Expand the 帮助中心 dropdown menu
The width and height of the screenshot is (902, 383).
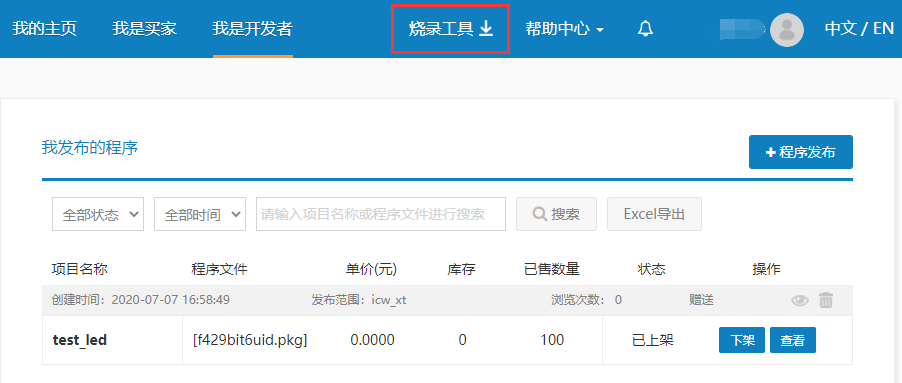pos(564,29)
